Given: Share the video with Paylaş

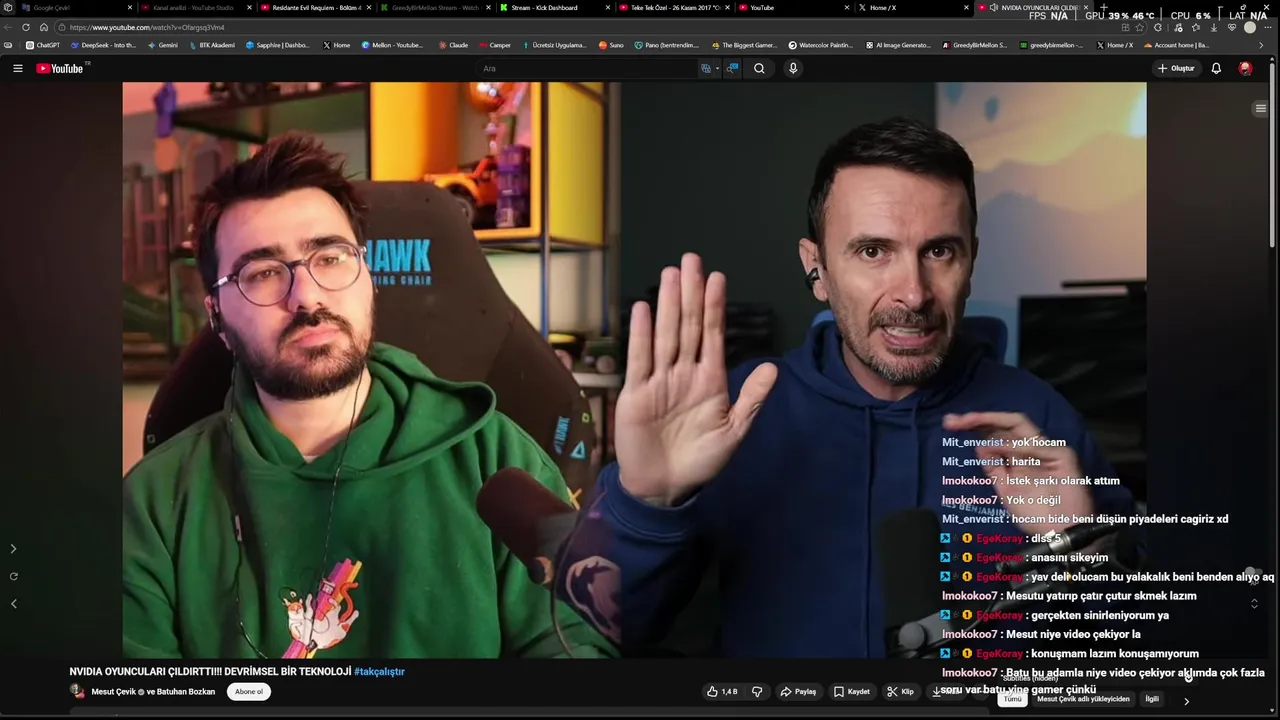Looking at the screenshot, I should [798, 691].
